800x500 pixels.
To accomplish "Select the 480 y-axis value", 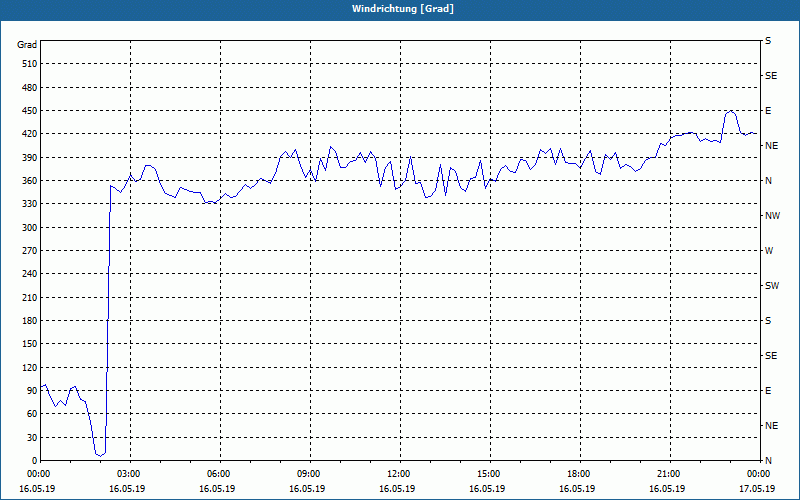I will click(30, 88).
